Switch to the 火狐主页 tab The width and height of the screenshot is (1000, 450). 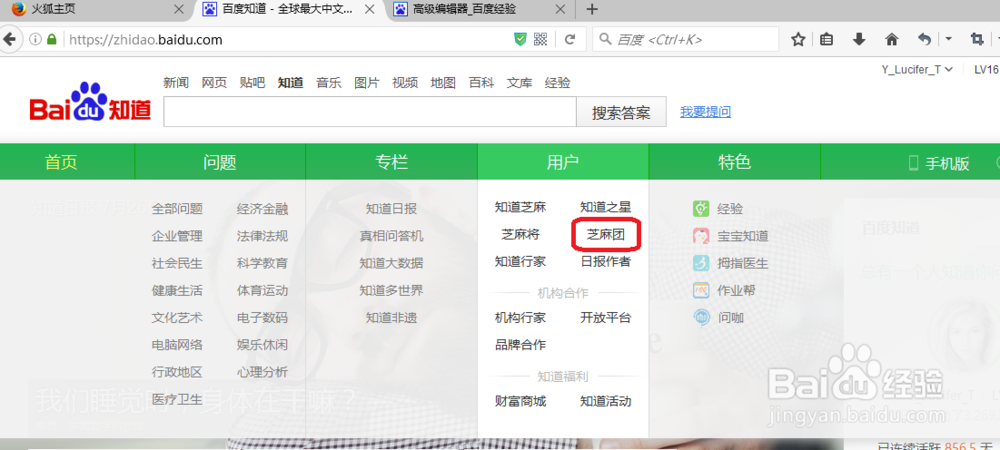tap(96, 9)
